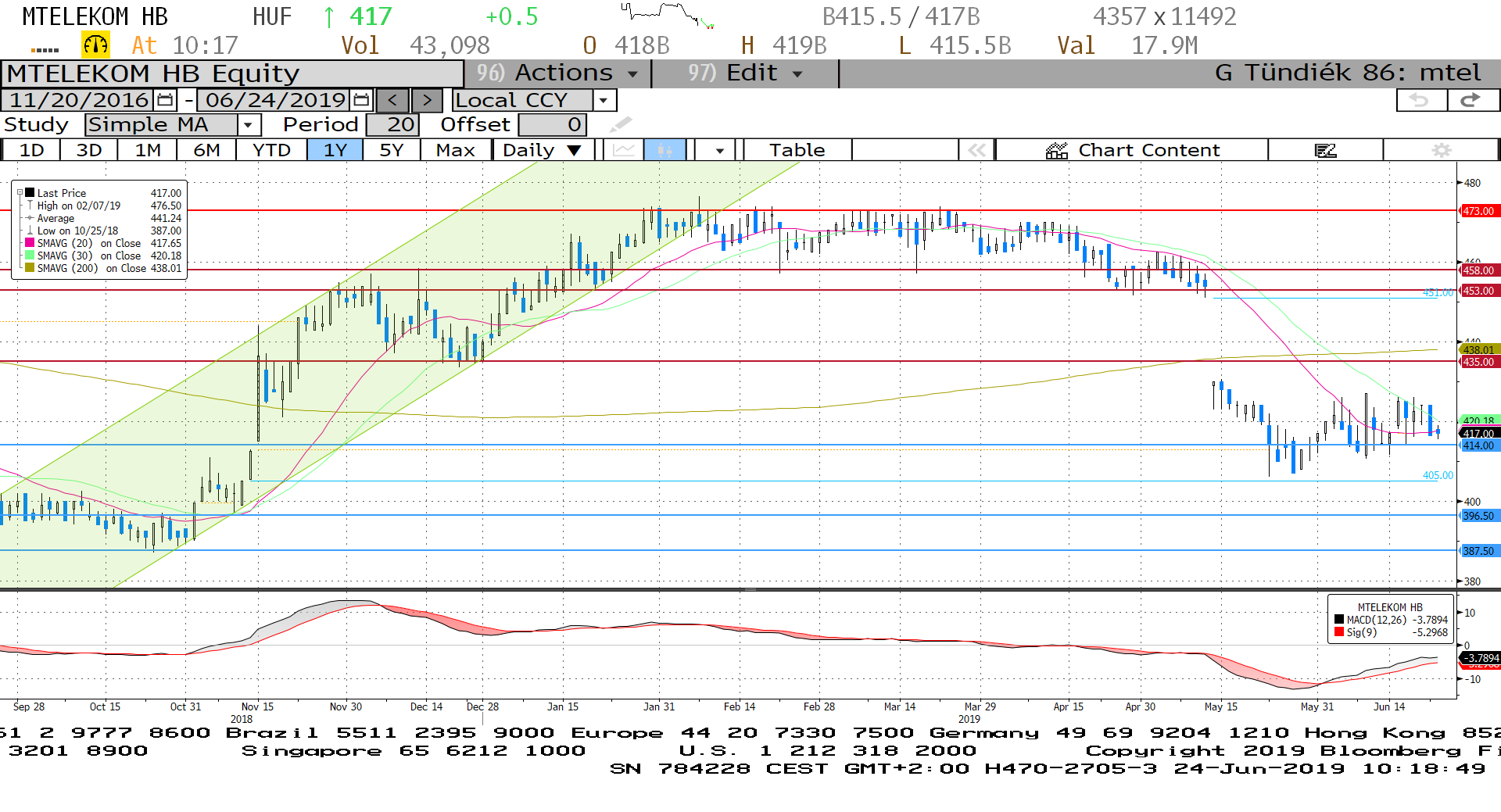Click the 435.00 red price level label

[1478, 362]
